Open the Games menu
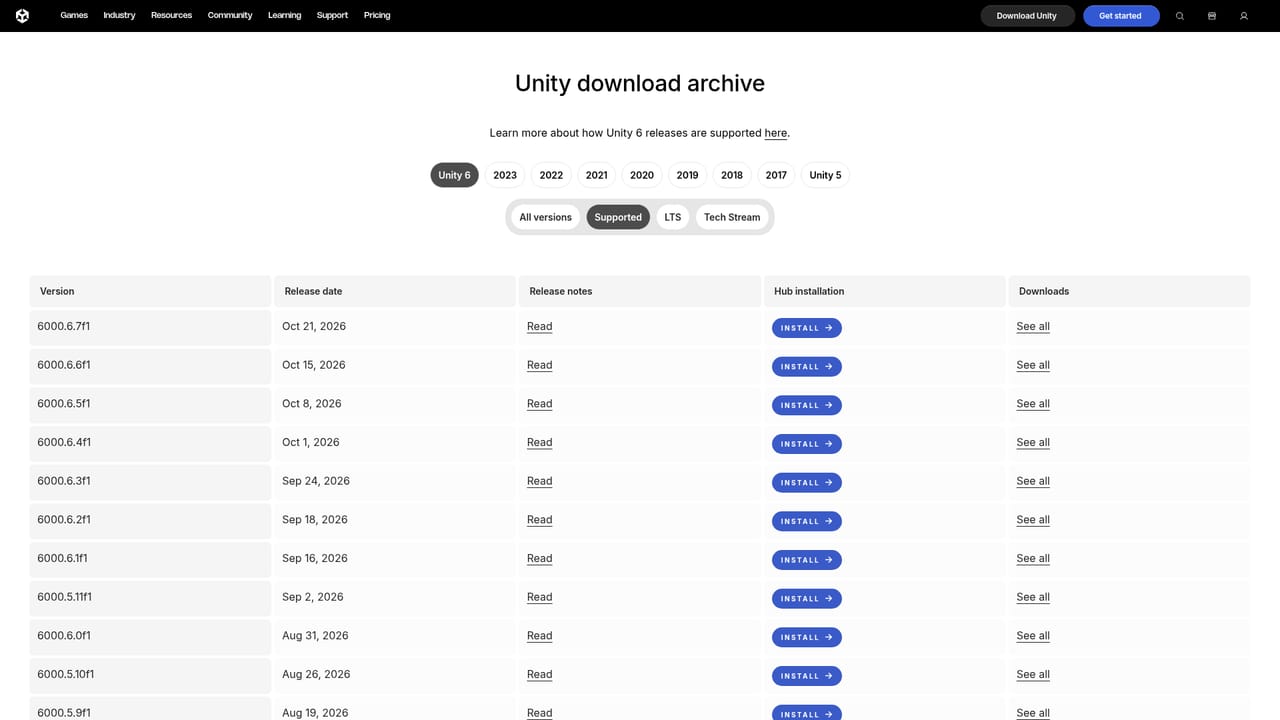The image size is (1280, 720). (x=74, y=16)
